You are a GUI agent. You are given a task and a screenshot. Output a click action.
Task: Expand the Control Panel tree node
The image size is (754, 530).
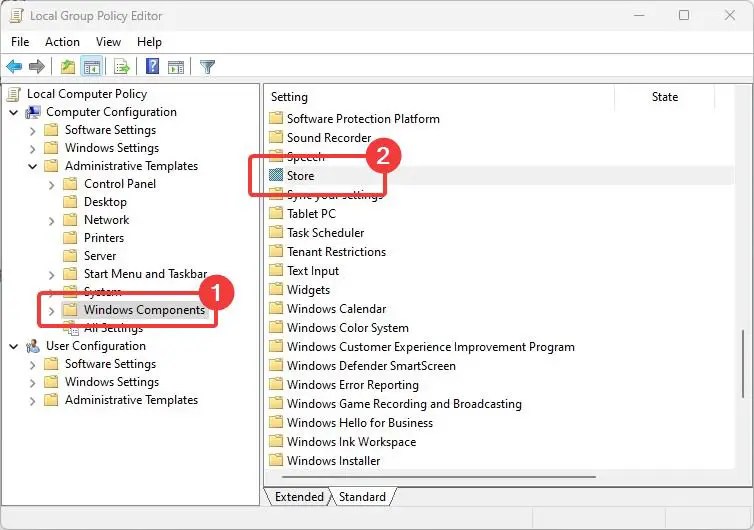[x=51, y=185]
